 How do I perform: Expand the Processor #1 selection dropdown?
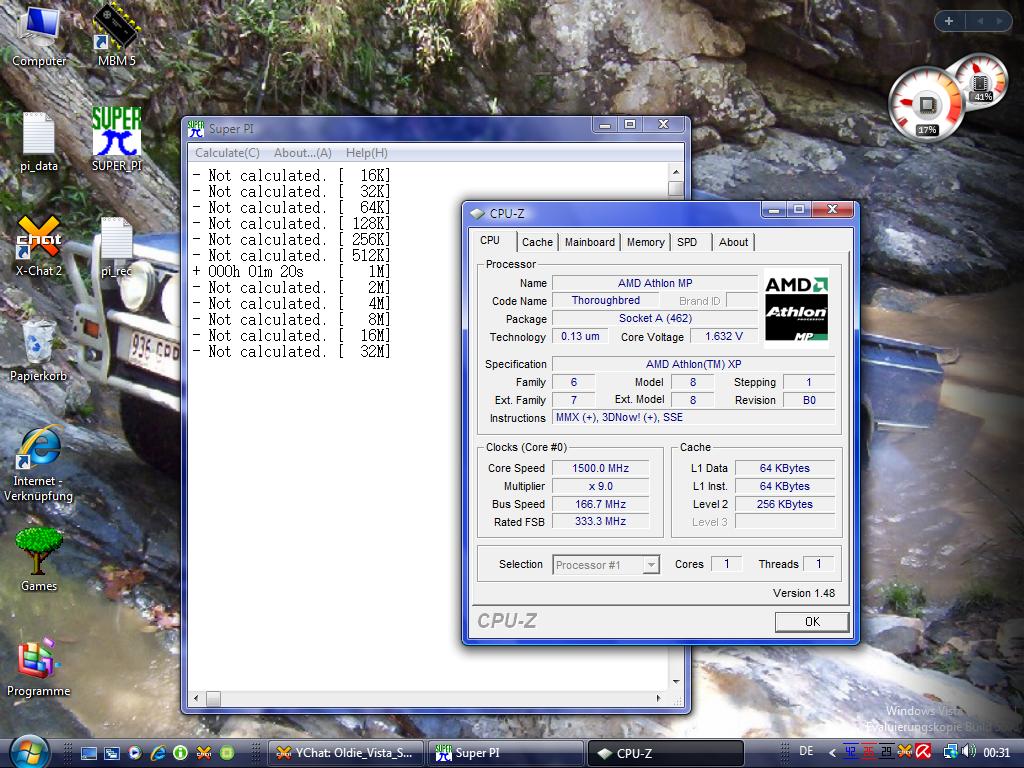(x=651, y=565)
